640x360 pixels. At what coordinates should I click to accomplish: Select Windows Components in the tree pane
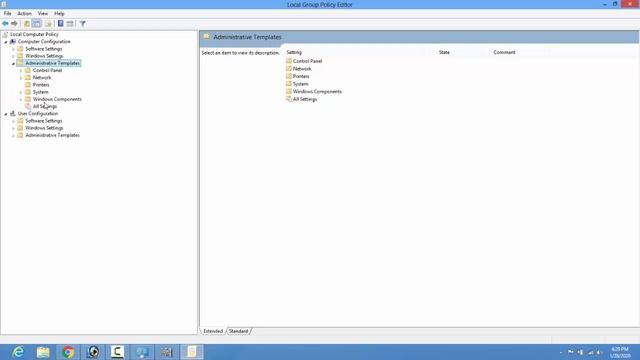pyautogui.click(x=57, y=99)
